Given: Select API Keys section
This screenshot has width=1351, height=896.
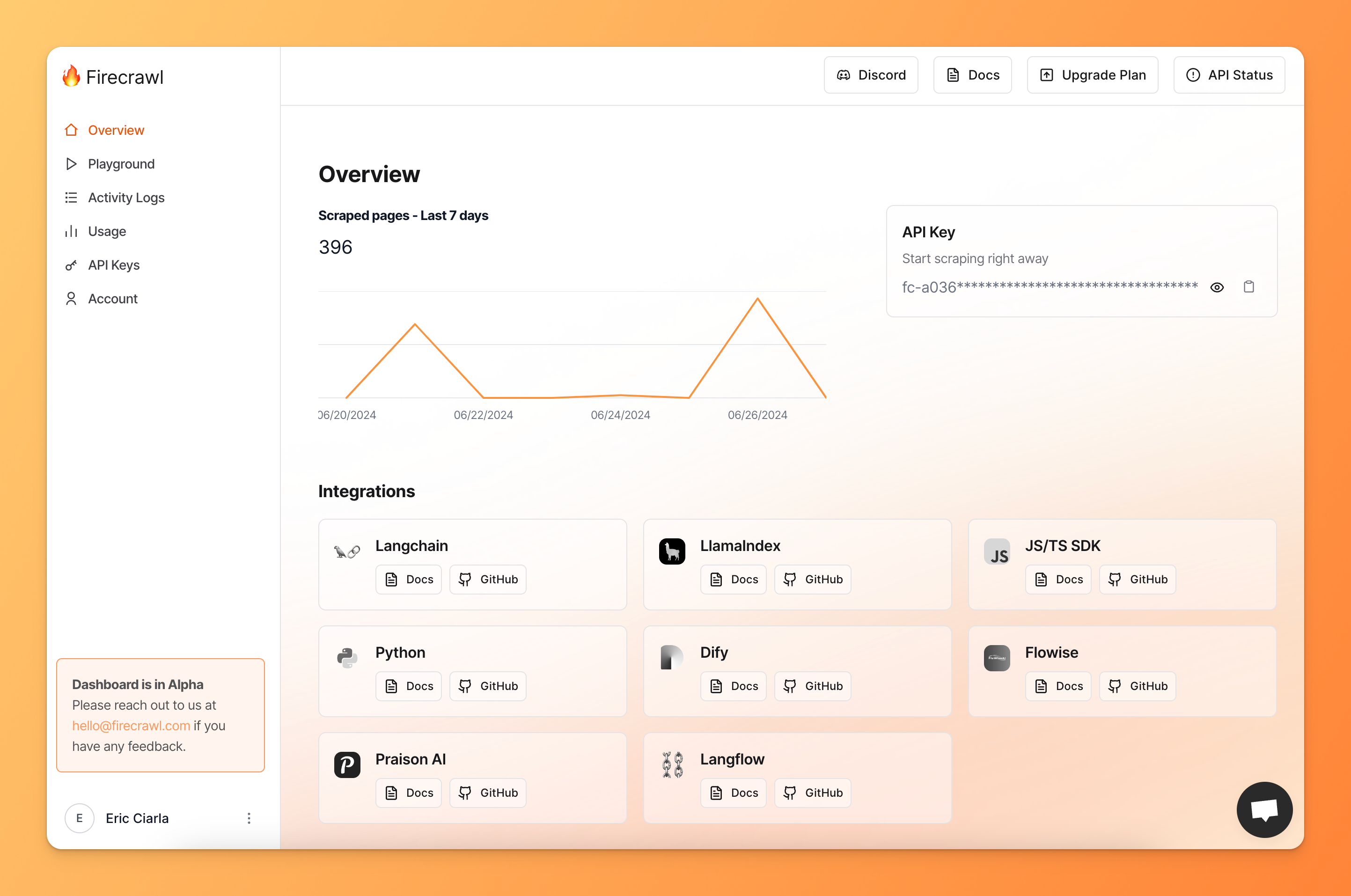Looking at the screenshot, I should (113, 264).
